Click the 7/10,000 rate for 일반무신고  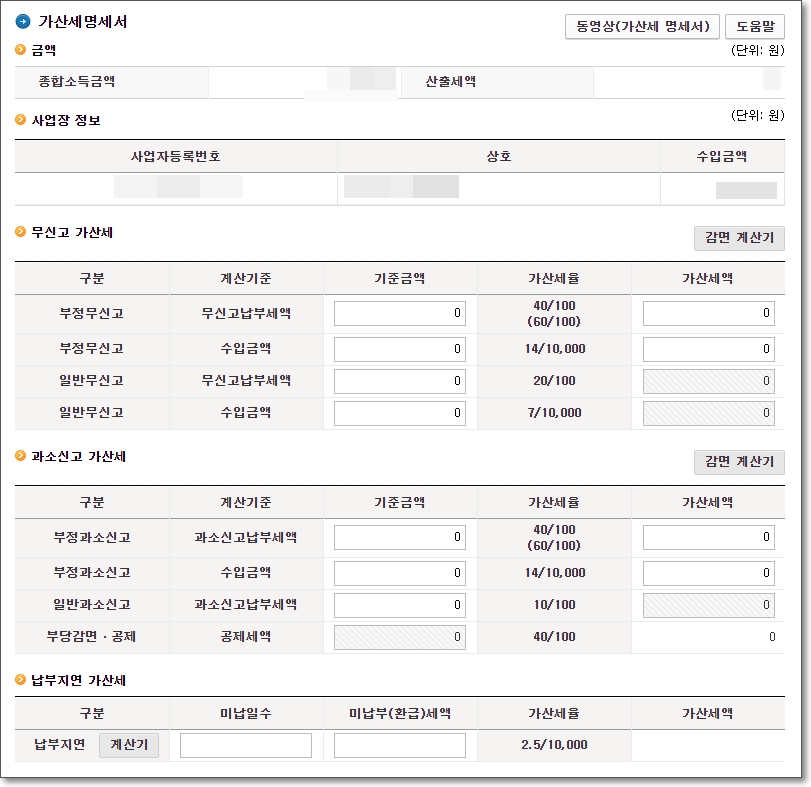click(x=554, y=413)
